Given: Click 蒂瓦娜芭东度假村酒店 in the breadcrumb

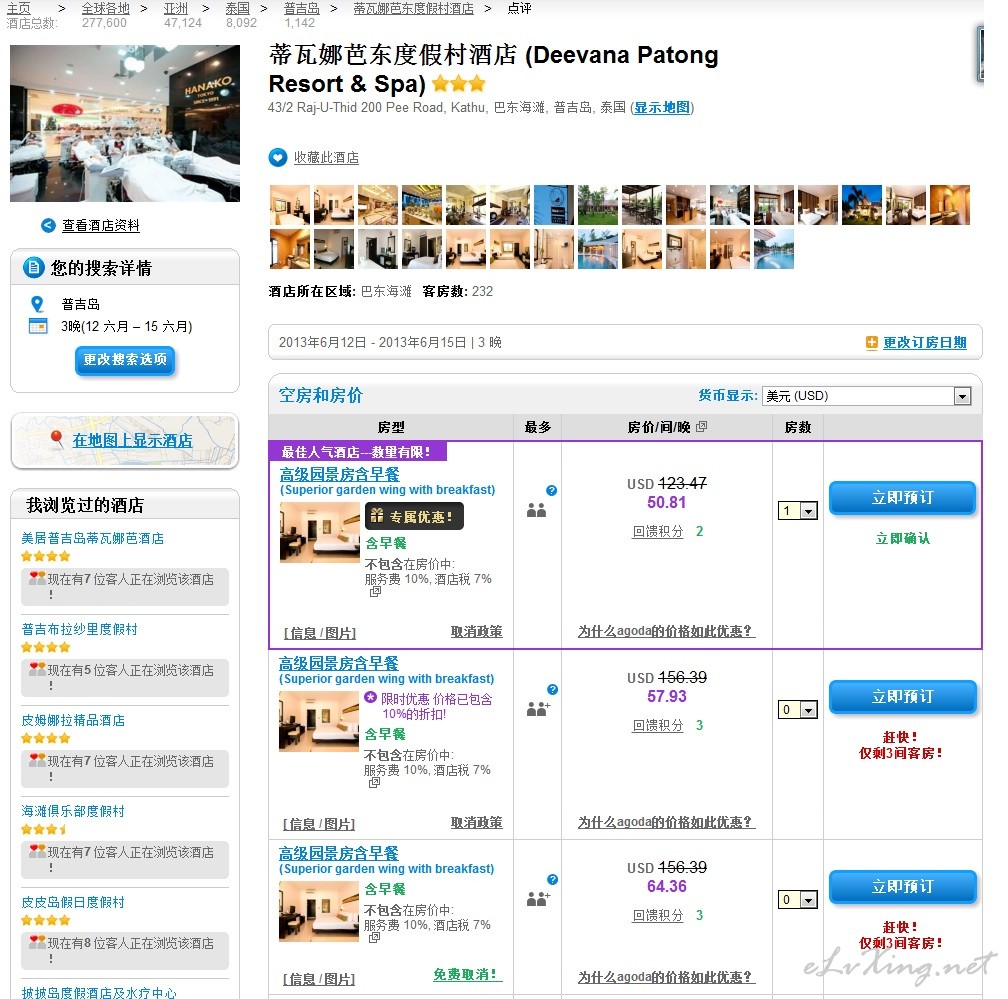Looking at the screenshot, I should click(413, 8).
